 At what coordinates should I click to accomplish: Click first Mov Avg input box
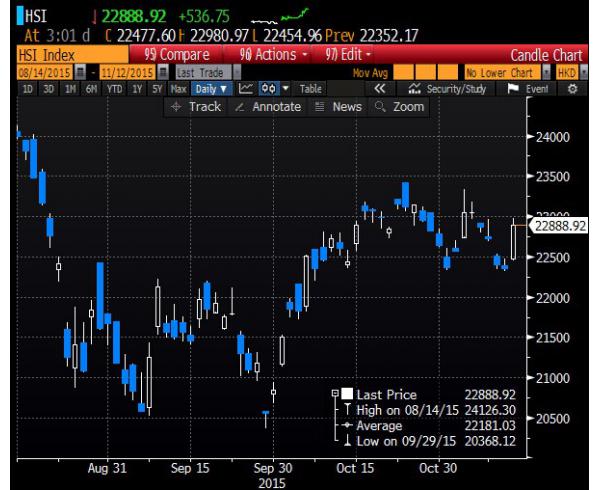(x=404, y=72)
